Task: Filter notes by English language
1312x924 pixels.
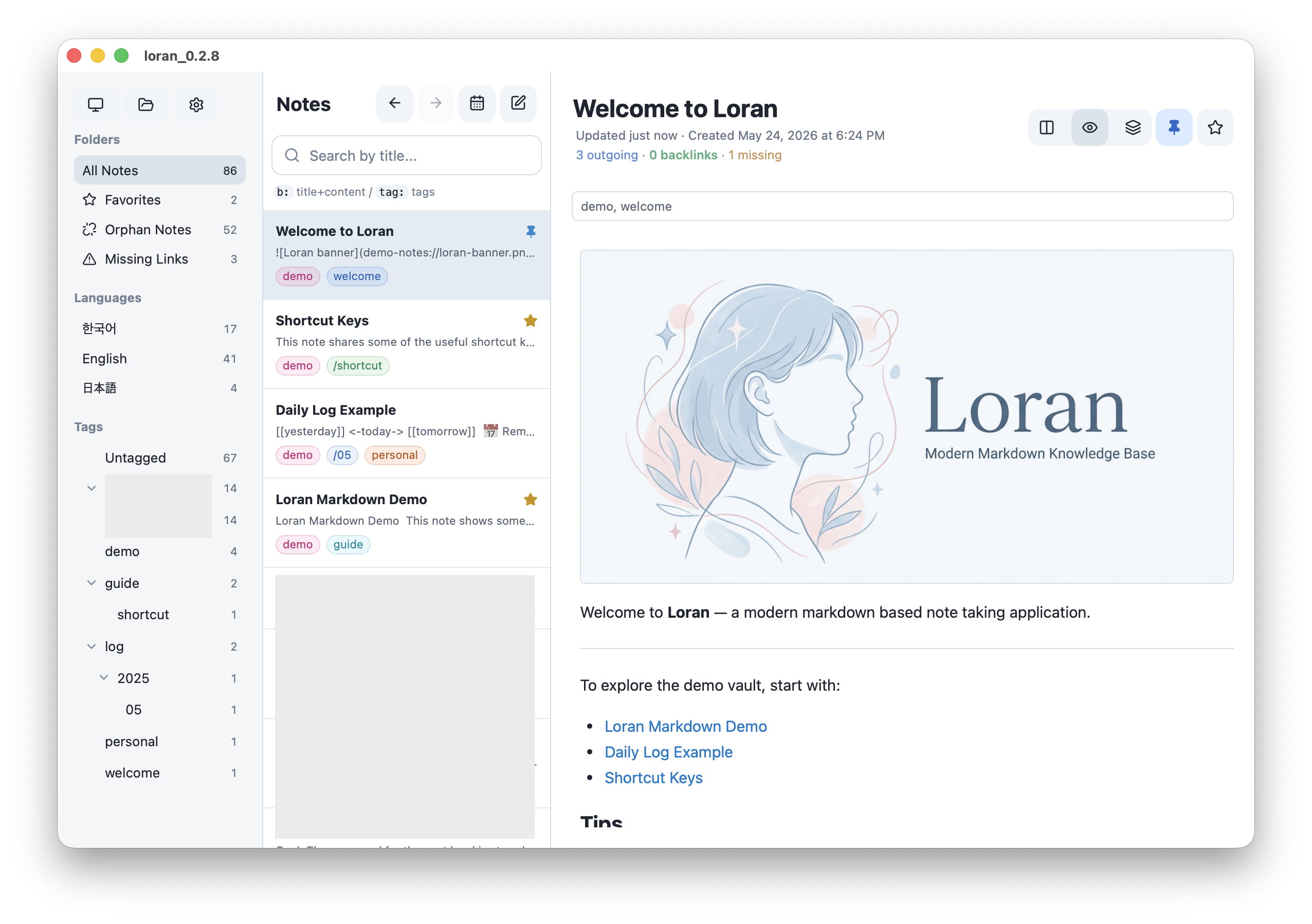Action: coord(159,358)
